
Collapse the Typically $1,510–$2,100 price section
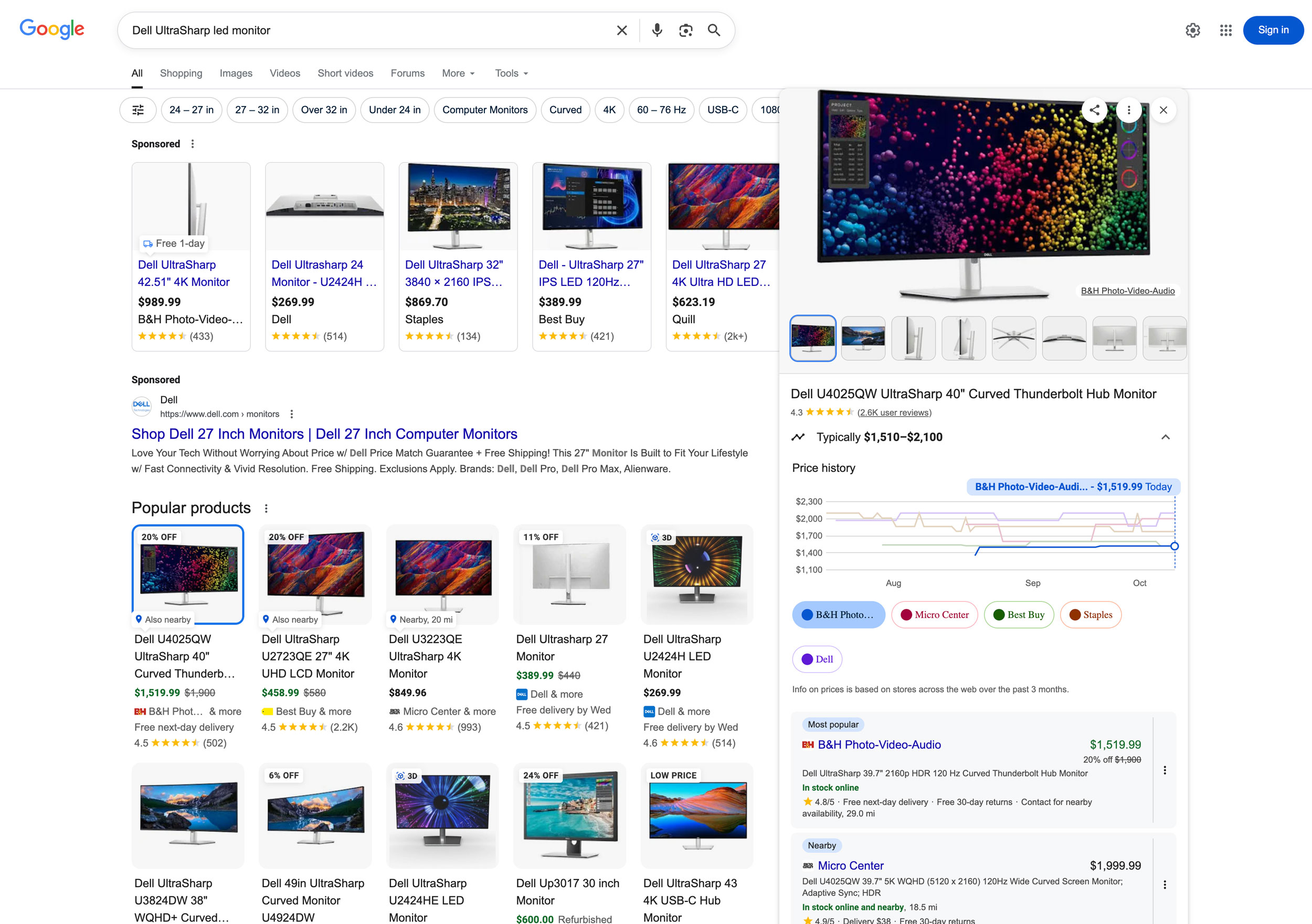(x=1165, y=437)
